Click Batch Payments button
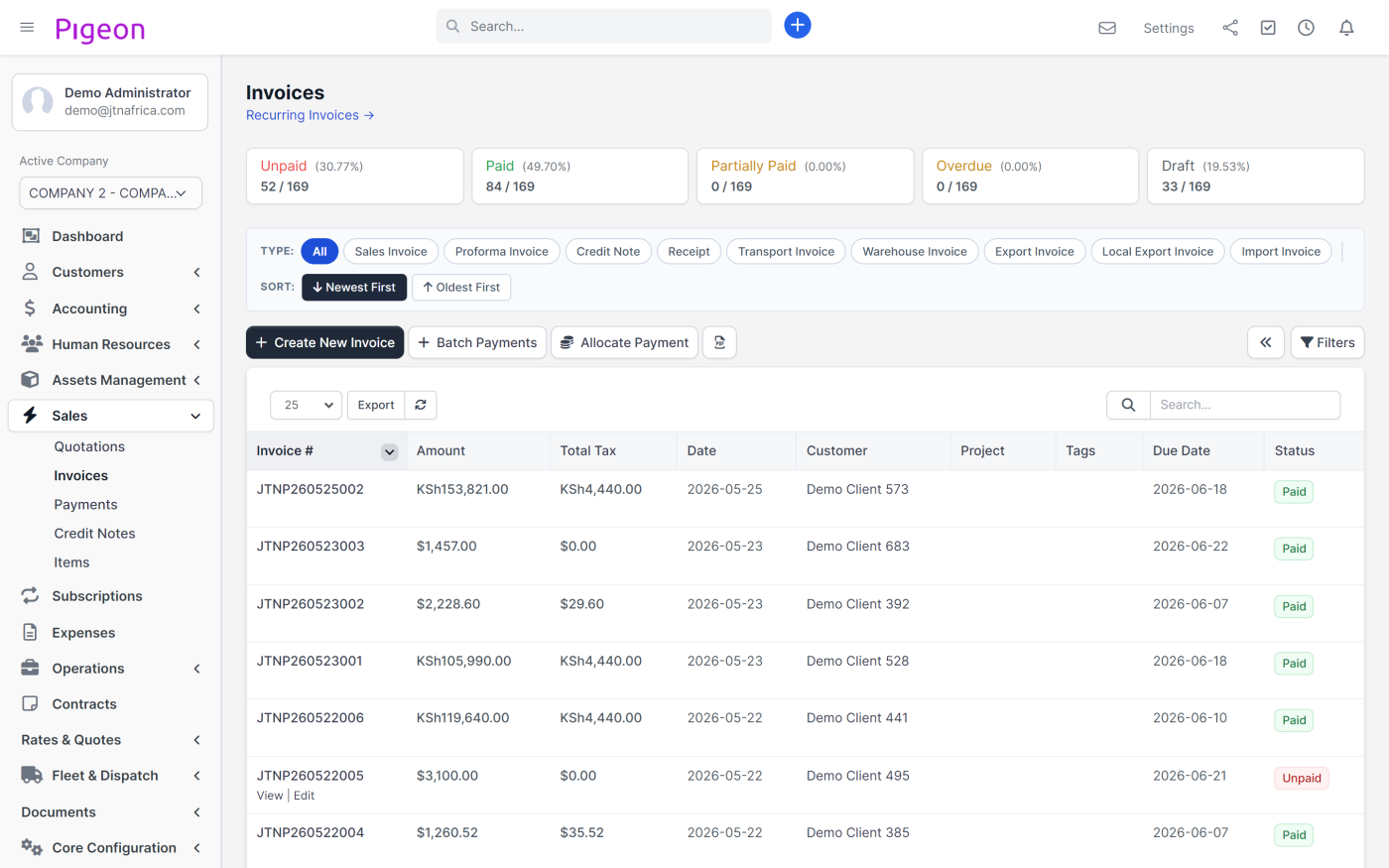Image resolution: width=1389 pixels, height=868 pixels. [x=477, y=342]
